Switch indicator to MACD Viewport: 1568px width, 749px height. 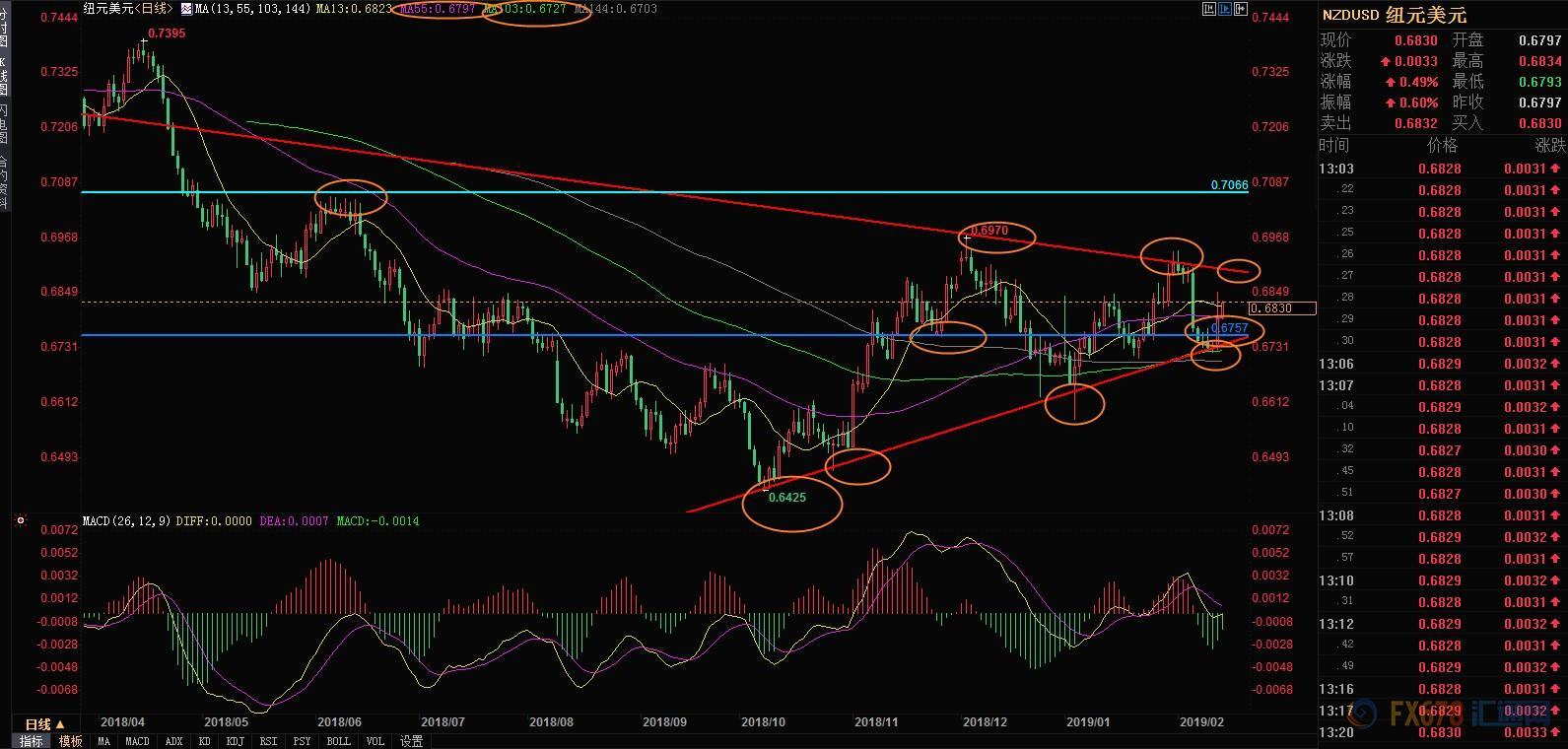click(137, 741)
